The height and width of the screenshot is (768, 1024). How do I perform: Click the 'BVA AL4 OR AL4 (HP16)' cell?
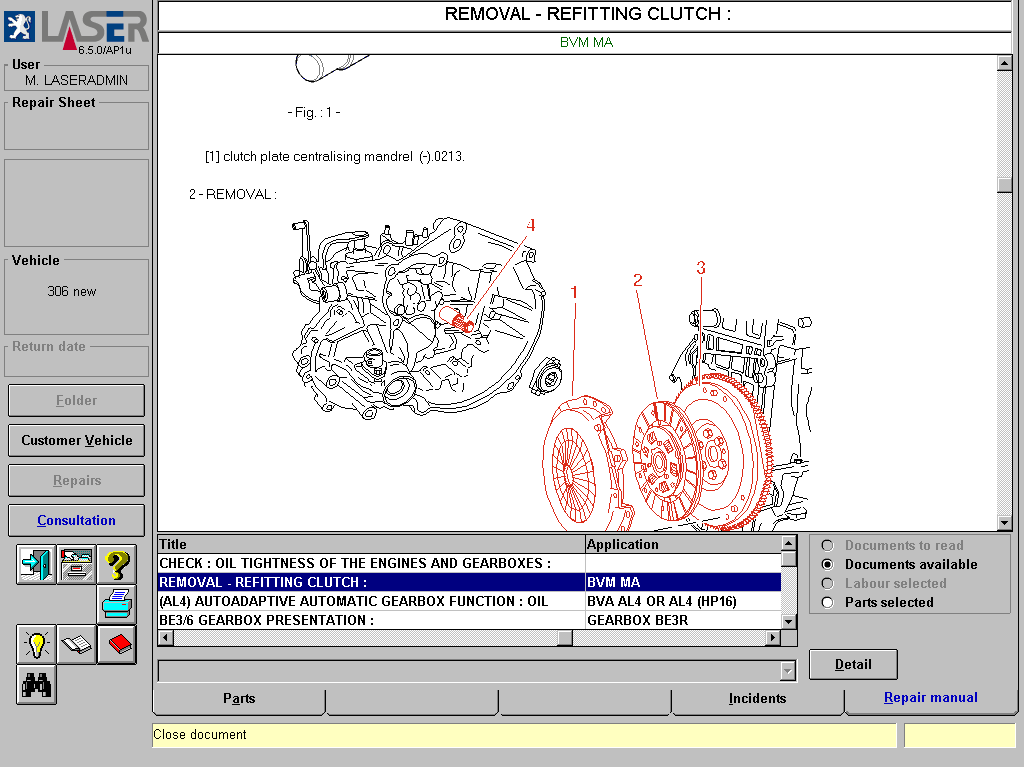[682, 601]
